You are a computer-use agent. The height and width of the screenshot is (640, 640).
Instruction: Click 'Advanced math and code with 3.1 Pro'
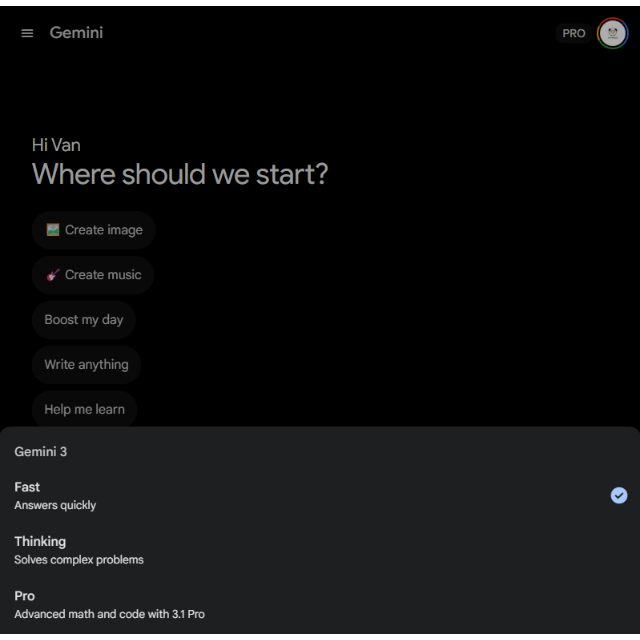click(109, 614)
